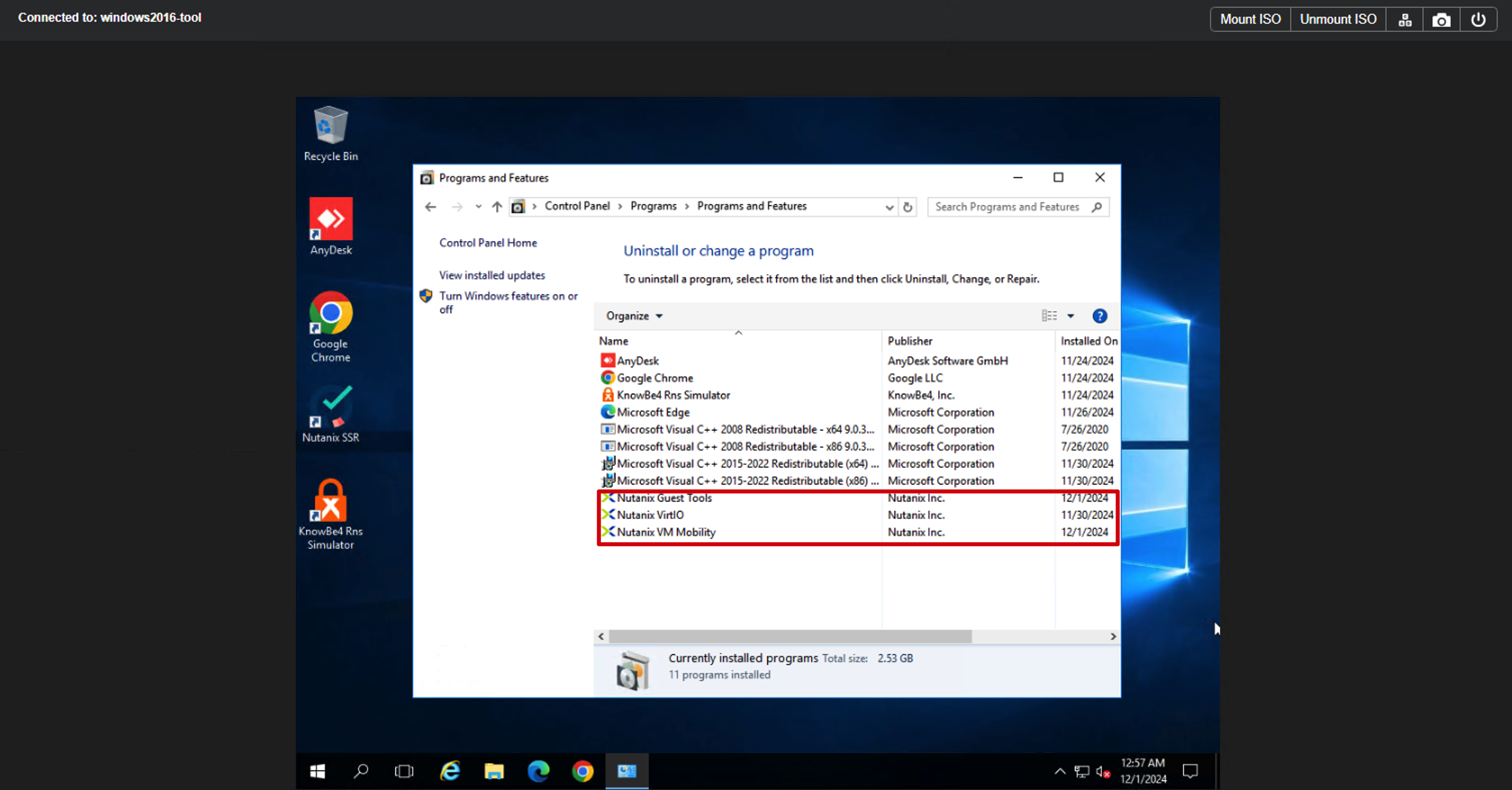Open the Organize dropdown menu

[x=634, y=316]
